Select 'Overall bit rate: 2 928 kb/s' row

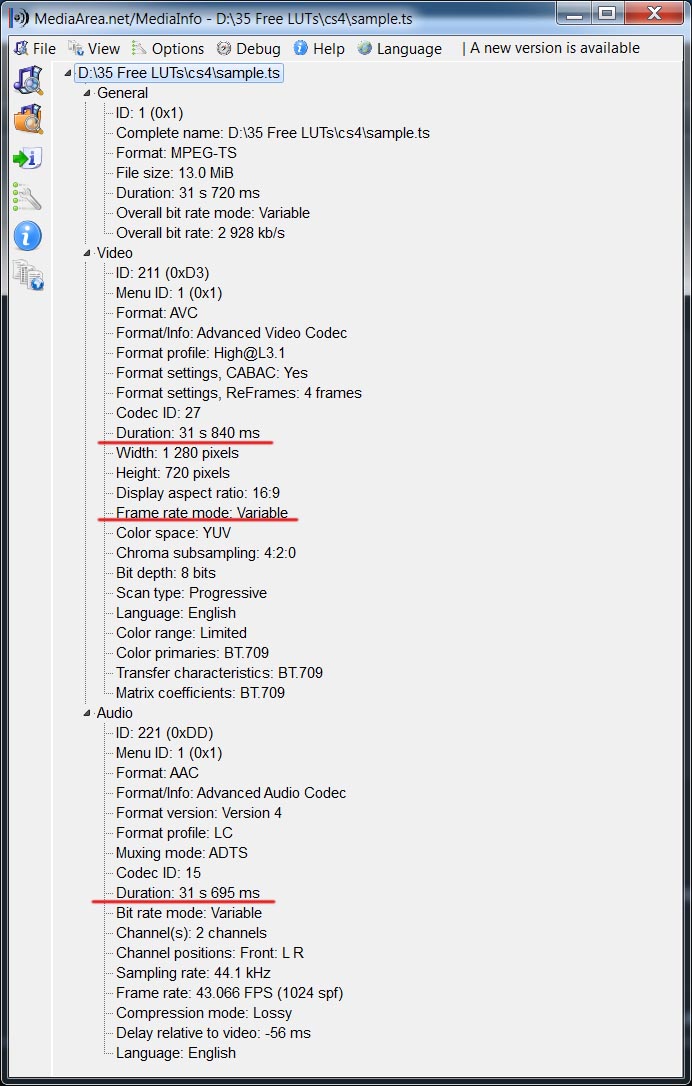200,233
